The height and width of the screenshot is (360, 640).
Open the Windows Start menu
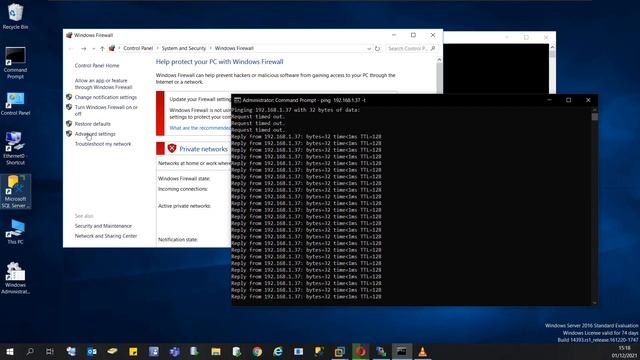pyautogui.click(x=10, y=351)
